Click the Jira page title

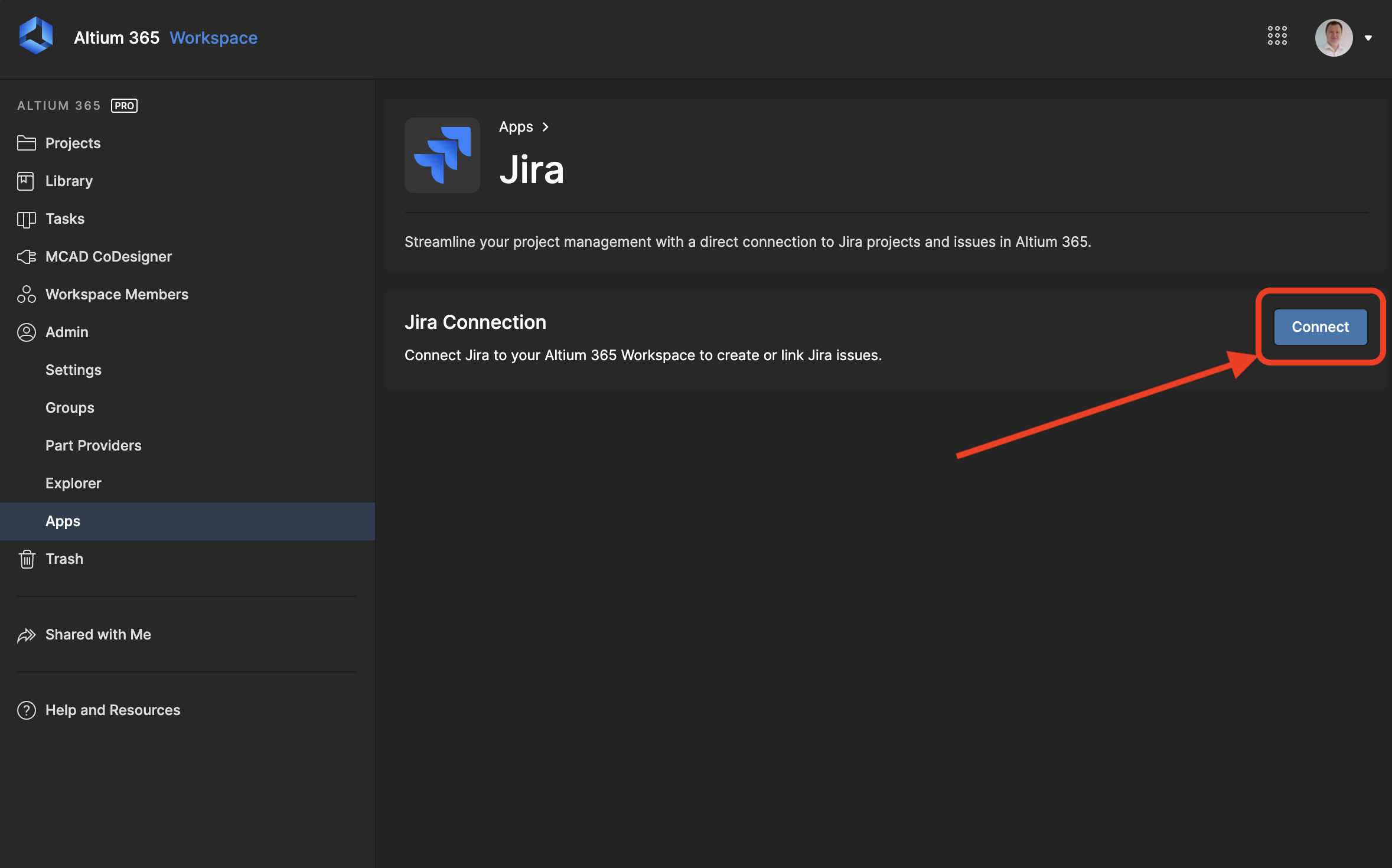tap(532, 170)
